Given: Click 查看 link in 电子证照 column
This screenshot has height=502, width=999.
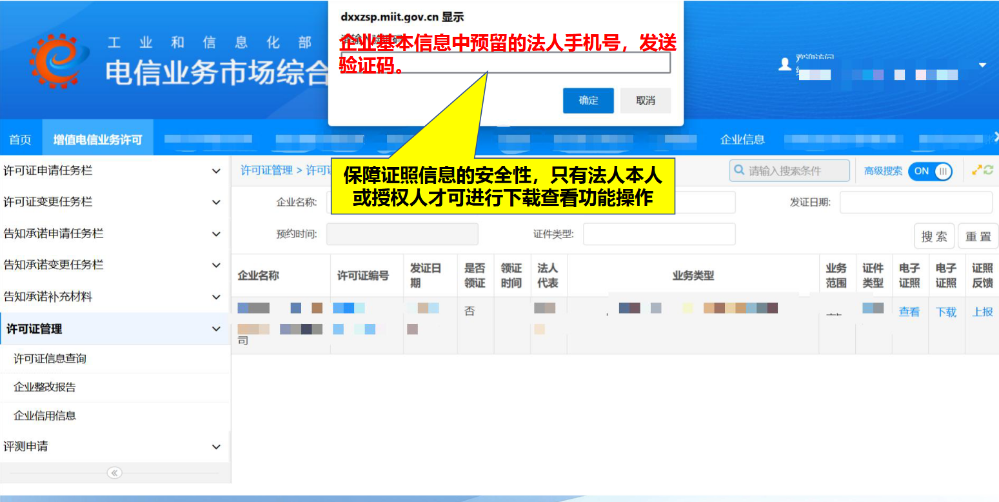Looking at the screenshot, I should (909, 312).
